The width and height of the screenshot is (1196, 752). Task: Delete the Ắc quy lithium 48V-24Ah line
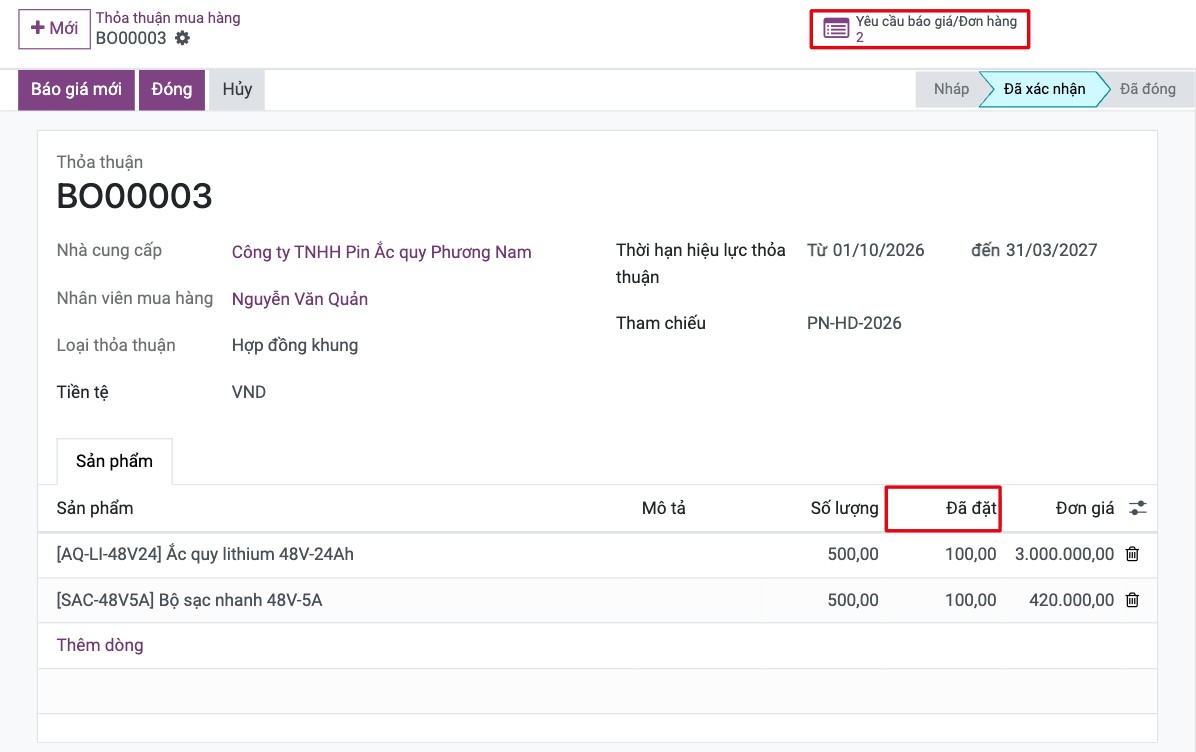tap(1133, 554)
